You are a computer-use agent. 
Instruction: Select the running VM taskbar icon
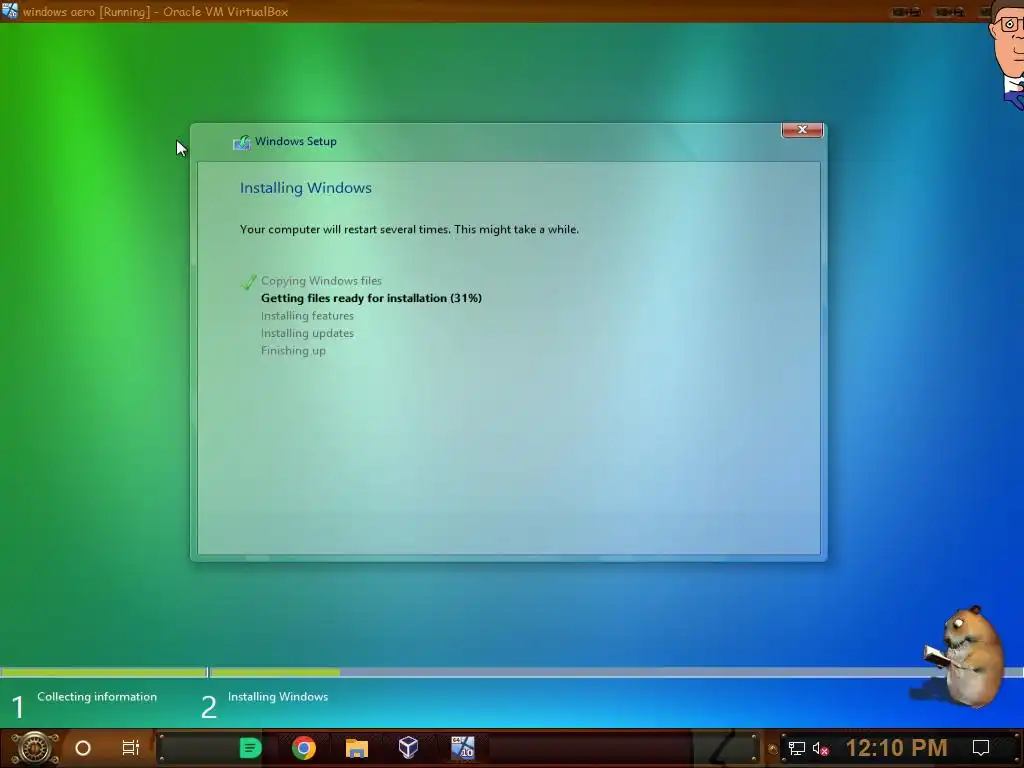pyautogui.click(x=462, y=748)
